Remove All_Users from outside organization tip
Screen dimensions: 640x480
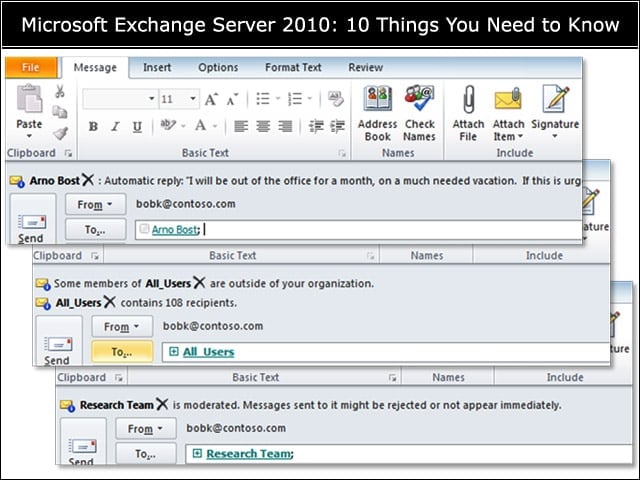click(x=199, y=282)
